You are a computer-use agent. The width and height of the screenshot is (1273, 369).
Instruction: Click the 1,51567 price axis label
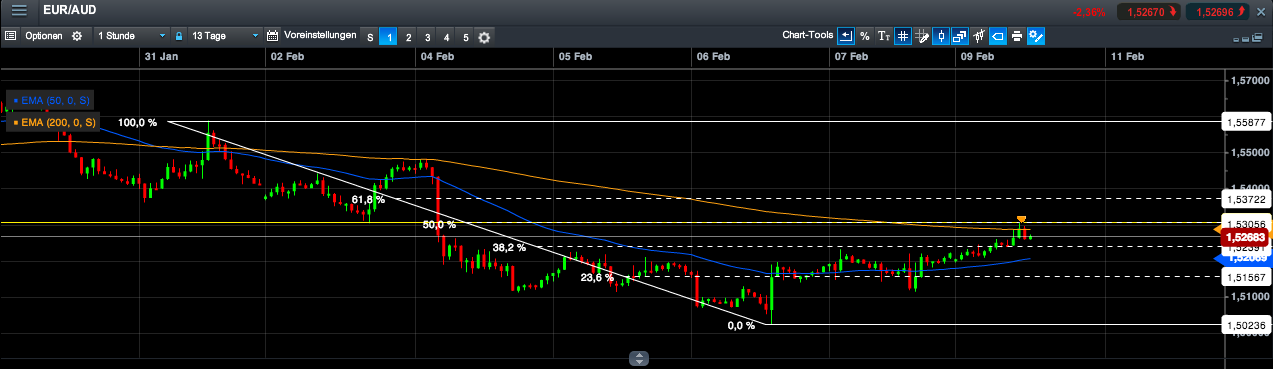[1246, 277]
